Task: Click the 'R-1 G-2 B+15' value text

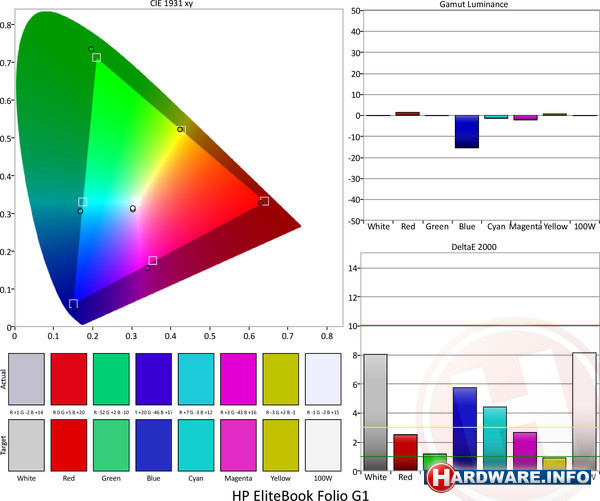Action: click(x=323, y=413)
